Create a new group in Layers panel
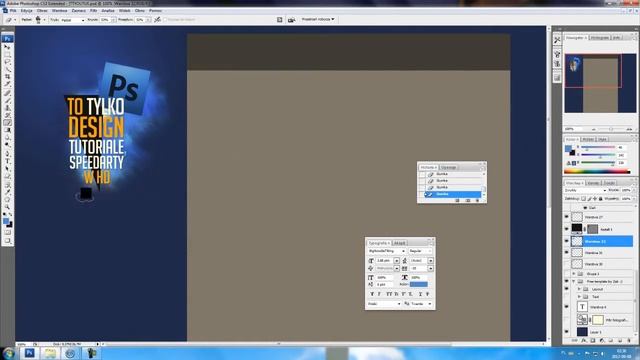The height and width of the screenshot is (360, 640). [611, 340]
